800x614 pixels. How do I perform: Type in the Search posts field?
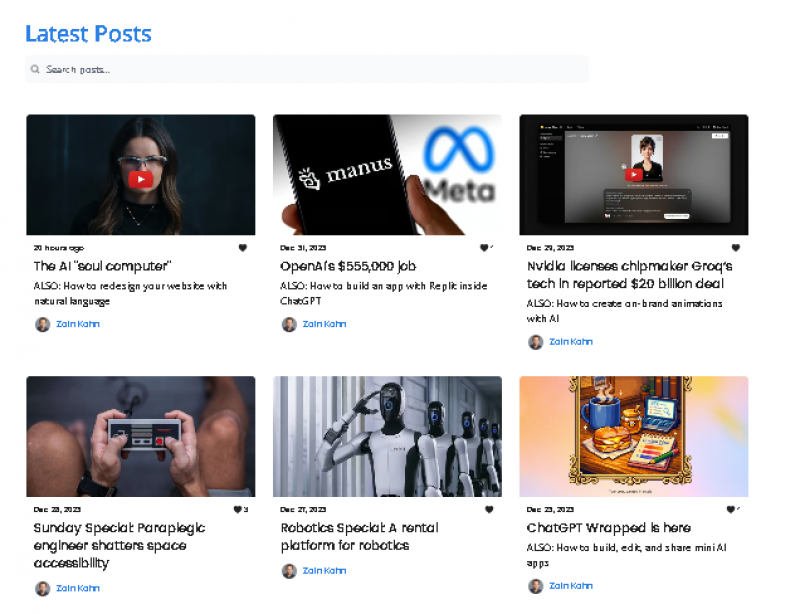tap(310, 70)
